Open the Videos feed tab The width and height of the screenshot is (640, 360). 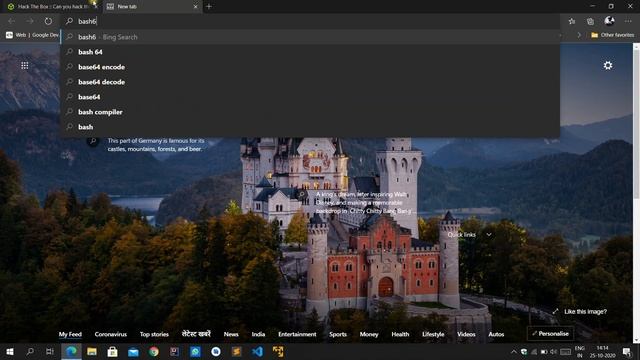pos(466,334)
